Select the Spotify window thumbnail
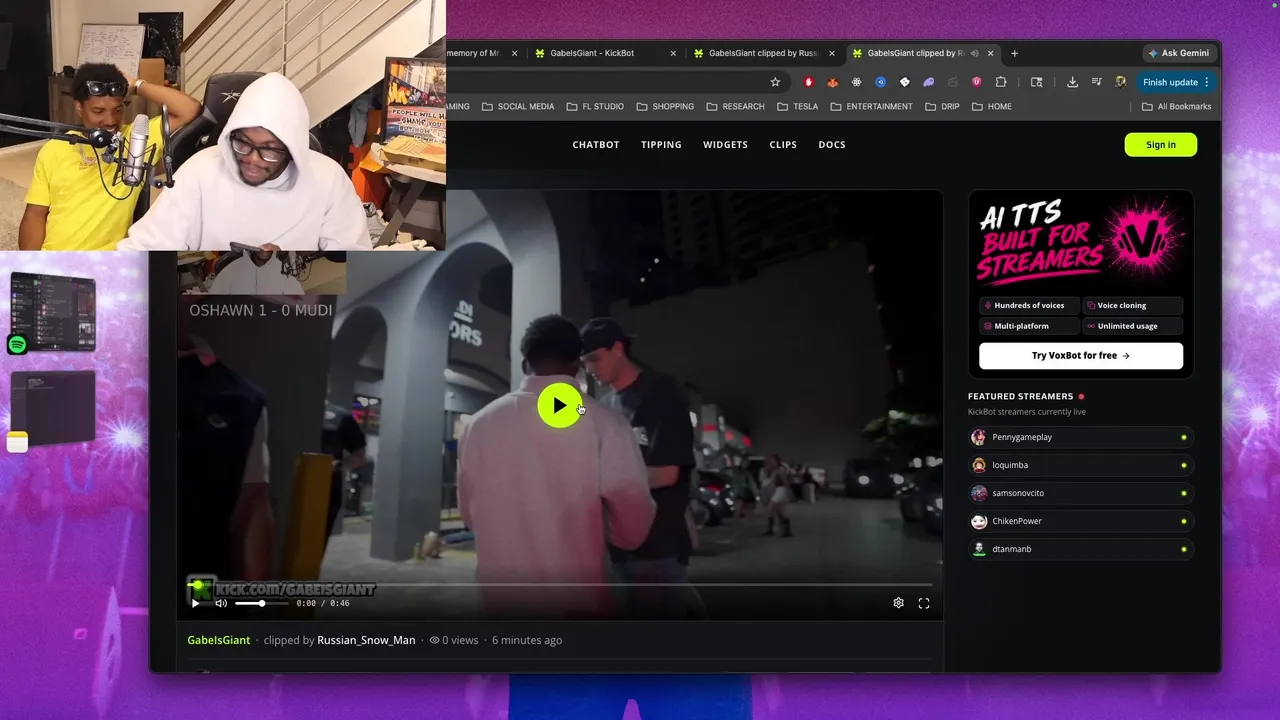This screenshot has height=720, width=1280. [53, 310]
